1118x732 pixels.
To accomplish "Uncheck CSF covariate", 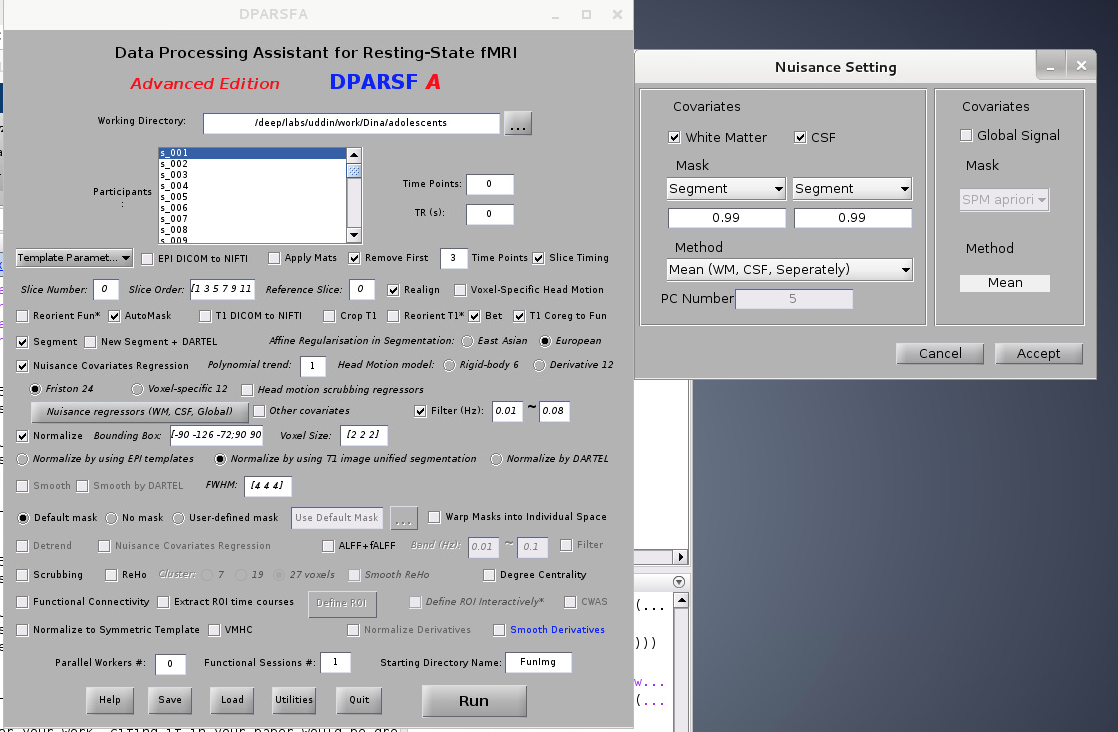I will point(800,138).
